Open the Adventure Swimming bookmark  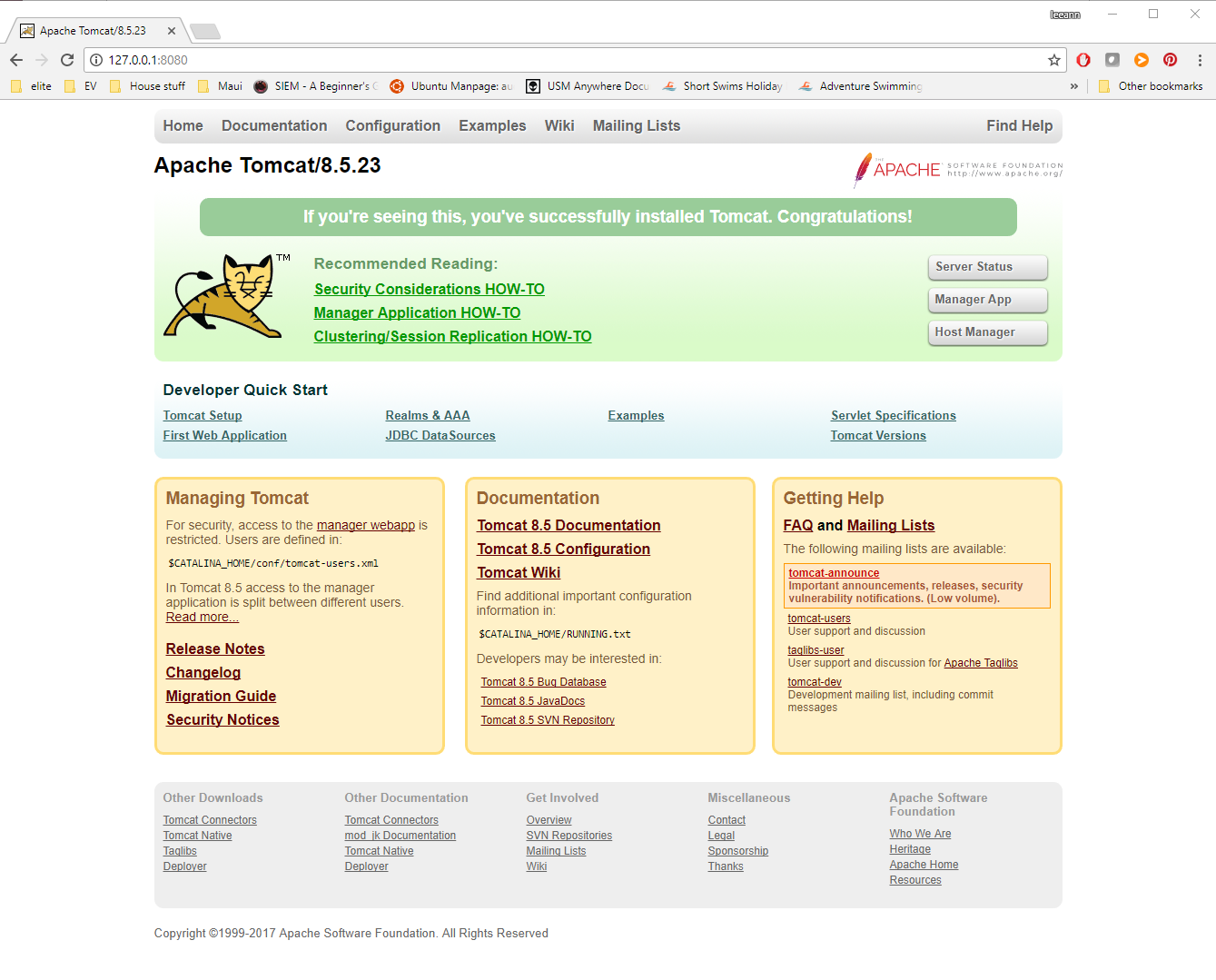[861, 86]
